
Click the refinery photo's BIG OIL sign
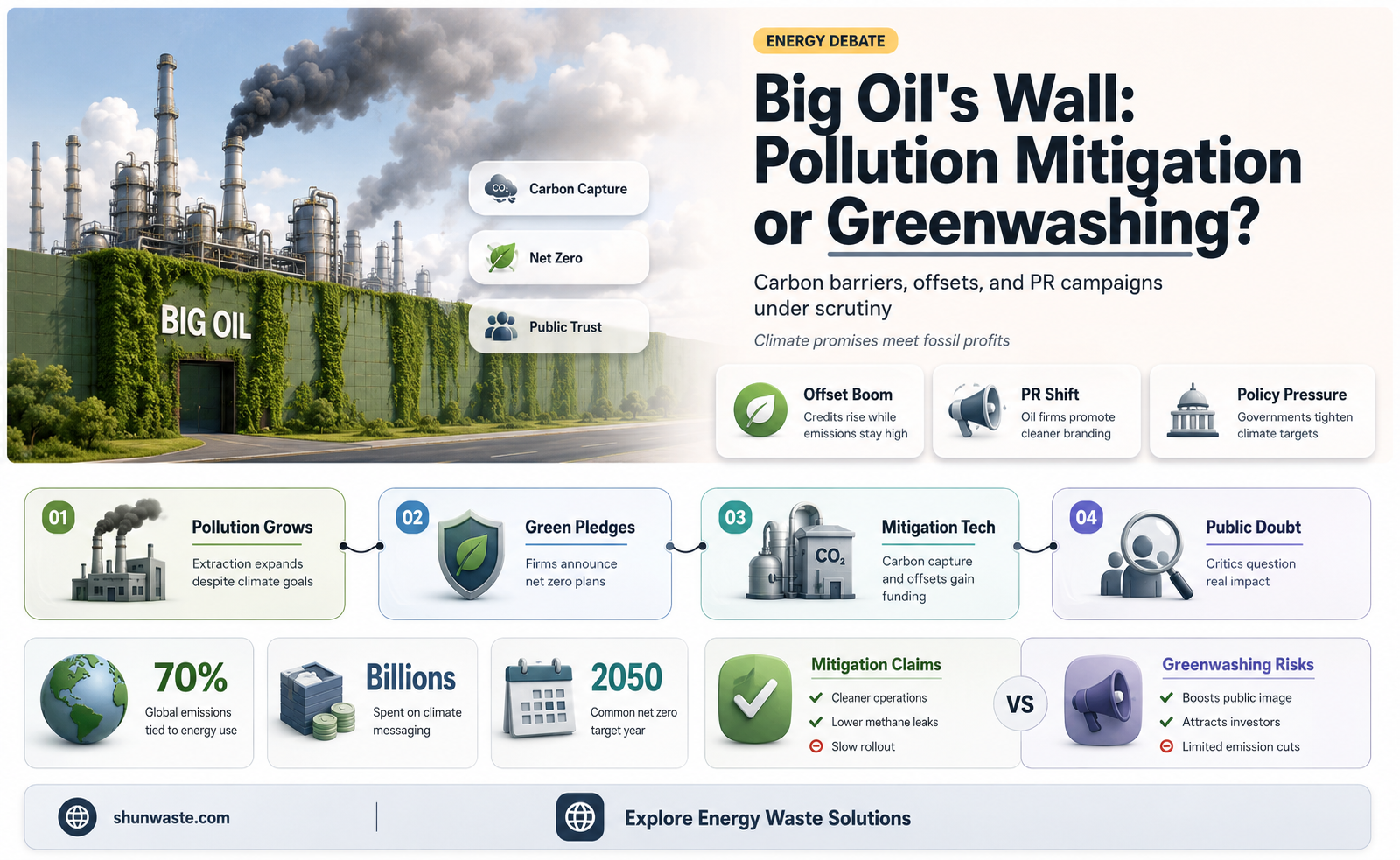(x=206, y=323)
